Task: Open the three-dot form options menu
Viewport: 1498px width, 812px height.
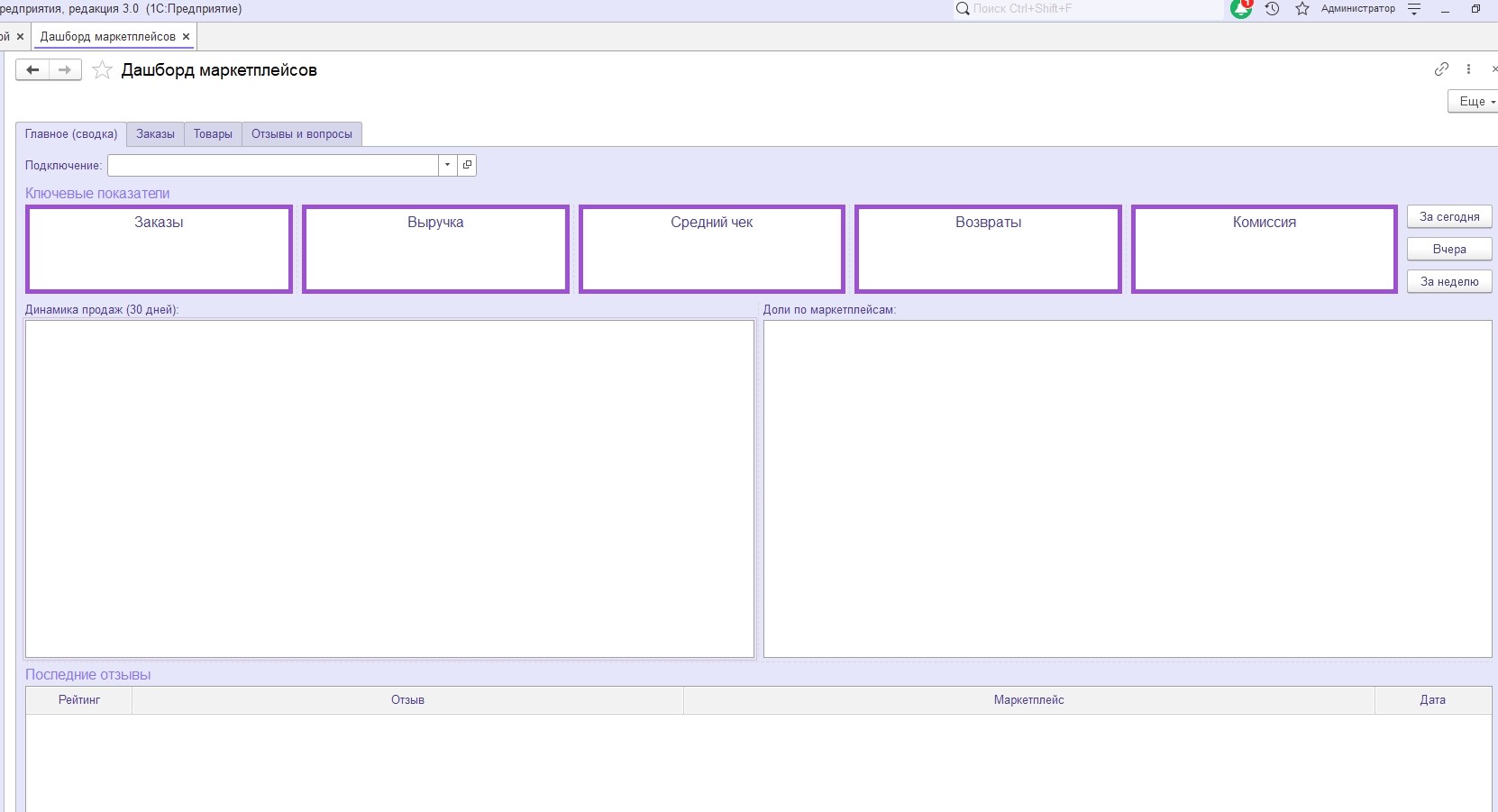Action: (1468, 69)
